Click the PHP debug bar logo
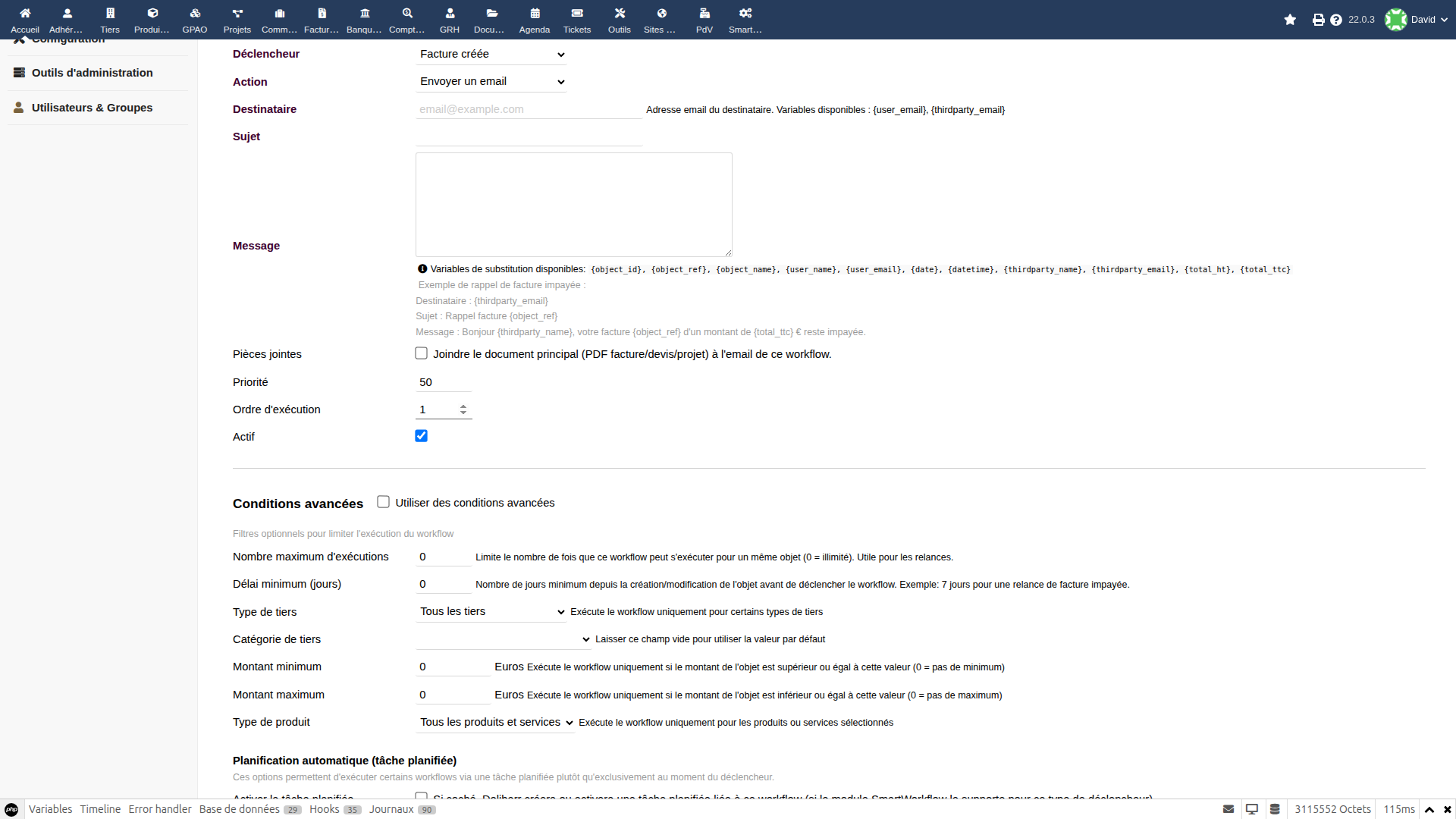 click(12, 809)
